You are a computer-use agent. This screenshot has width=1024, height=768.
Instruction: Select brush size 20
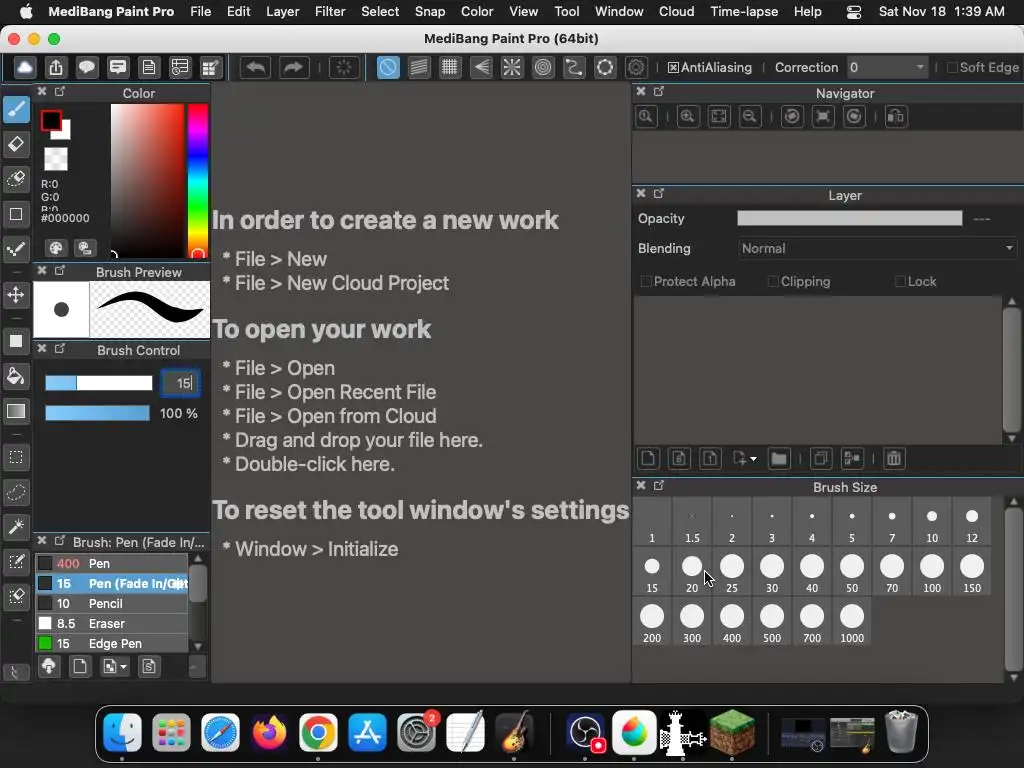tap(692, 573)
